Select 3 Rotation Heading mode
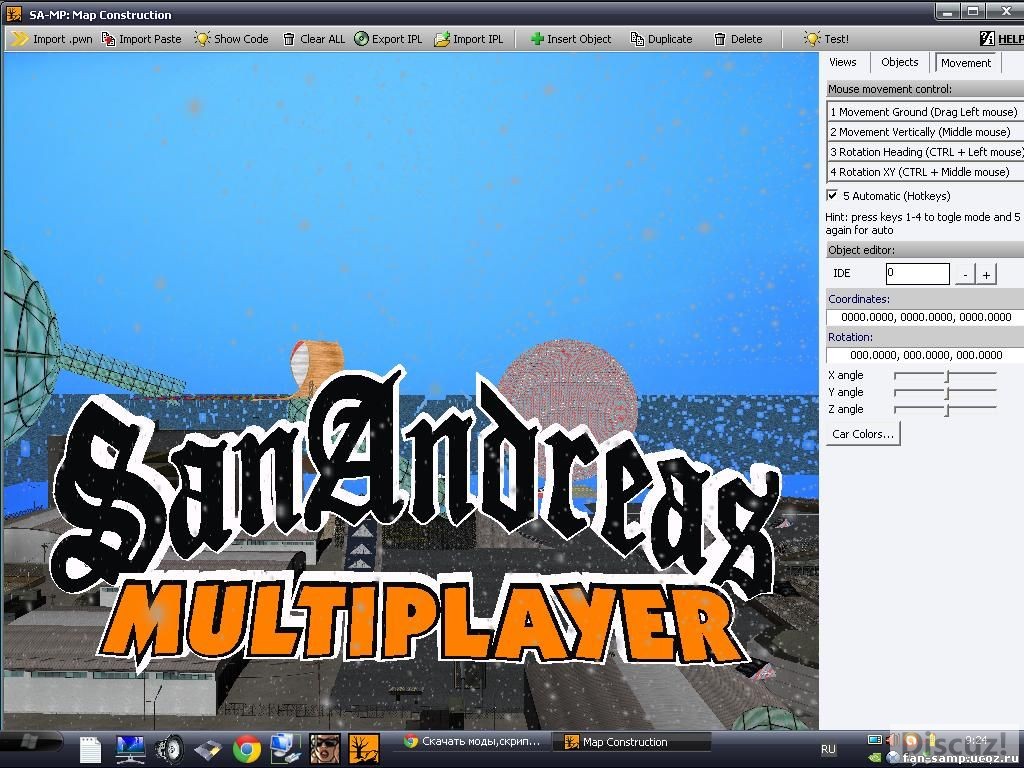The image size is (1024, 768). pos(924,152)
